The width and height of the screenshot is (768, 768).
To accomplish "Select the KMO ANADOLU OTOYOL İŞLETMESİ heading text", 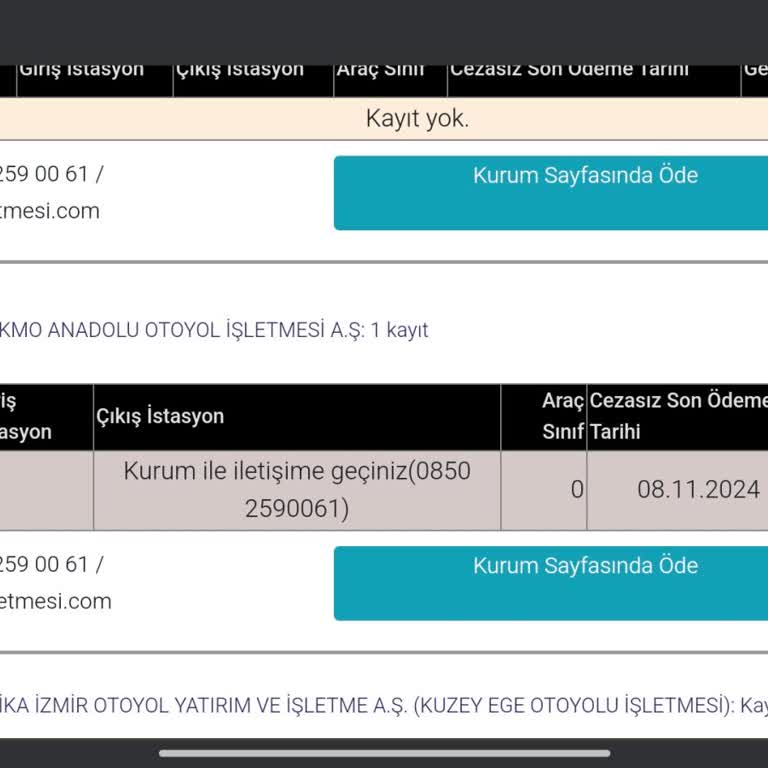I will pos(214,330).
